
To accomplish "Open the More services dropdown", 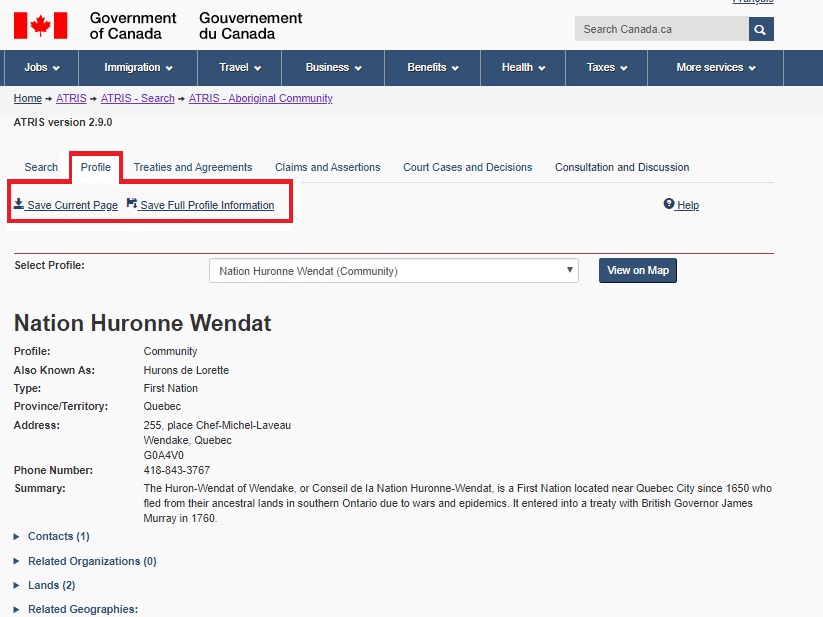I will click(715, 68).
